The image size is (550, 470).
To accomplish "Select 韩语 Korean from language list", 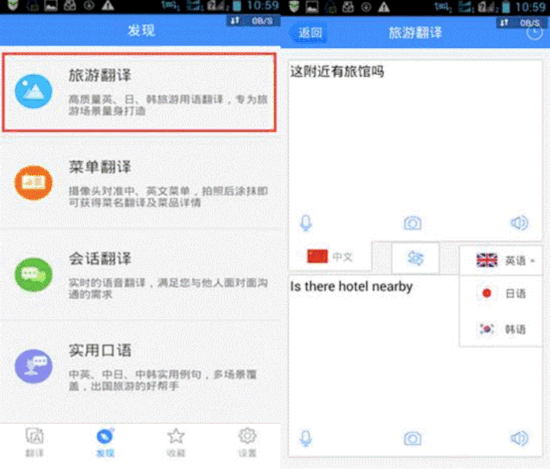I will pyautogui.click(x=501, y=329).
